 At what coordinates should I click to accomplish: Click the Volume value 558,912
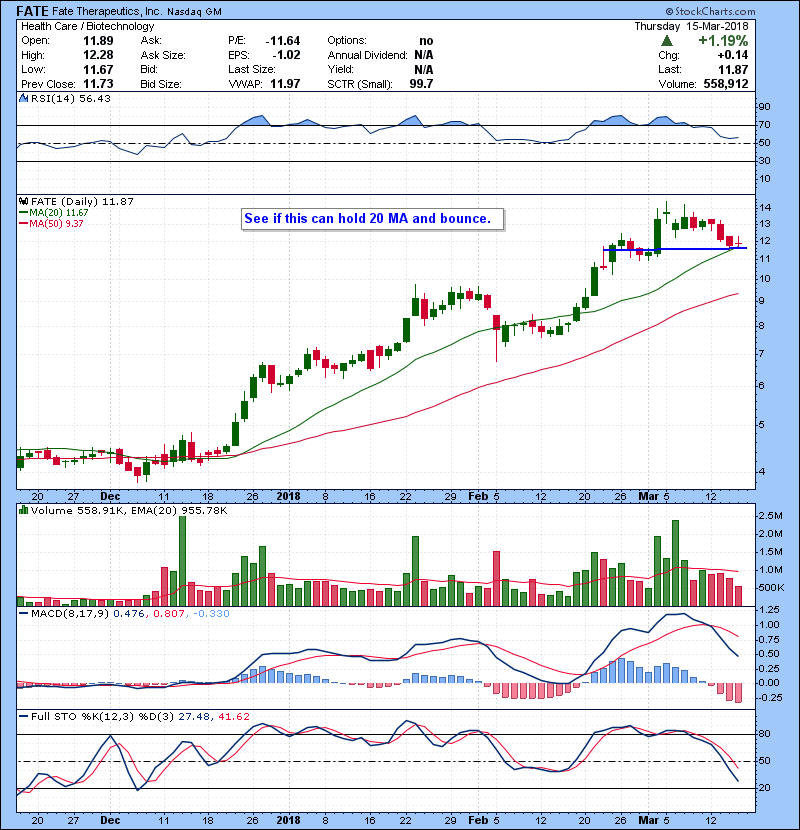[x=726, y=84]
